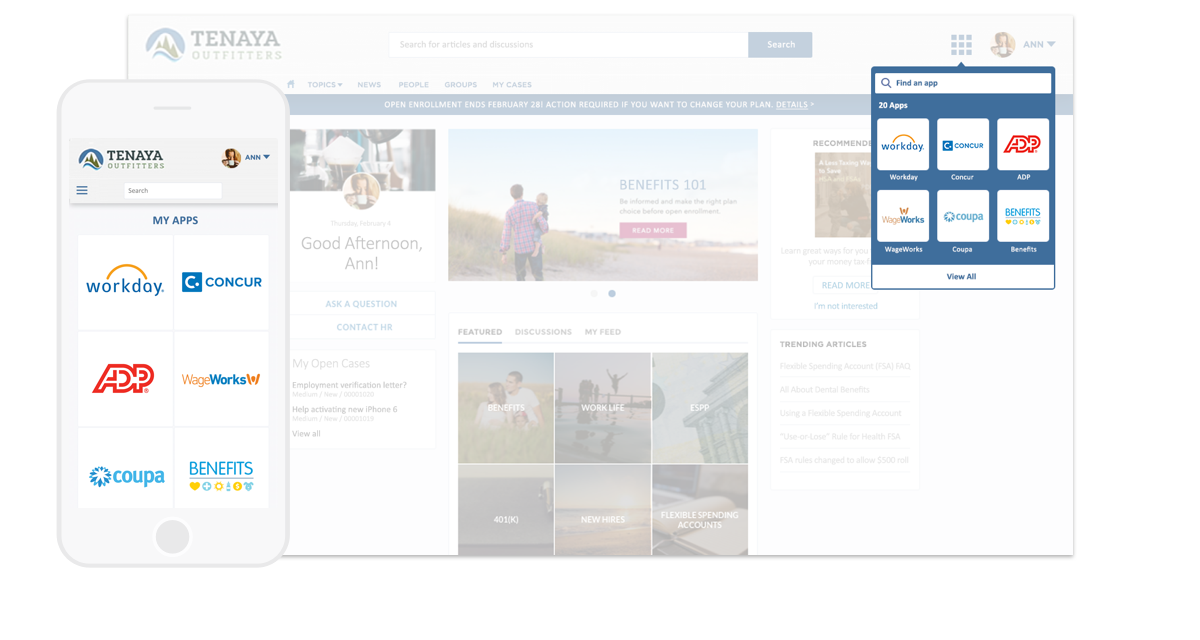
Task: Open Groups in navigation bar
Action: [x=460, y=85]
